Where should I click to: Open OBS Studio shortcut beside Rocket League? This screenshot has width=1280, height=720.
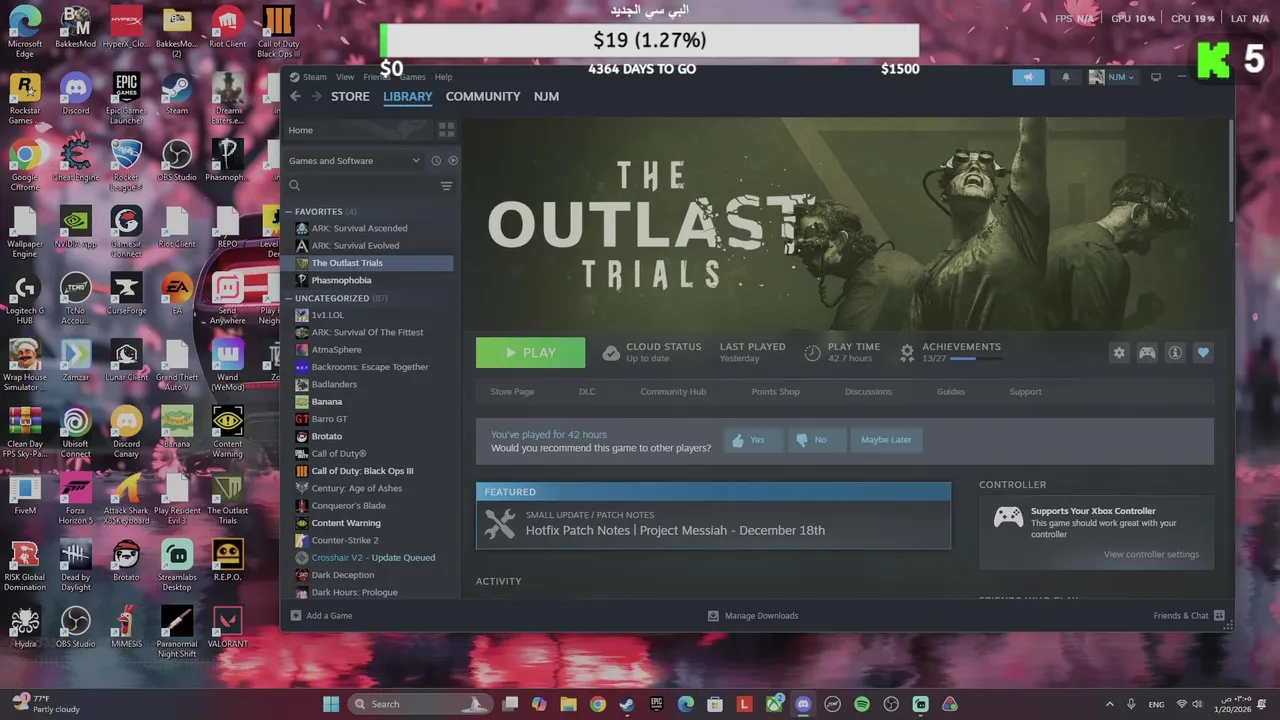click(177, 160)
